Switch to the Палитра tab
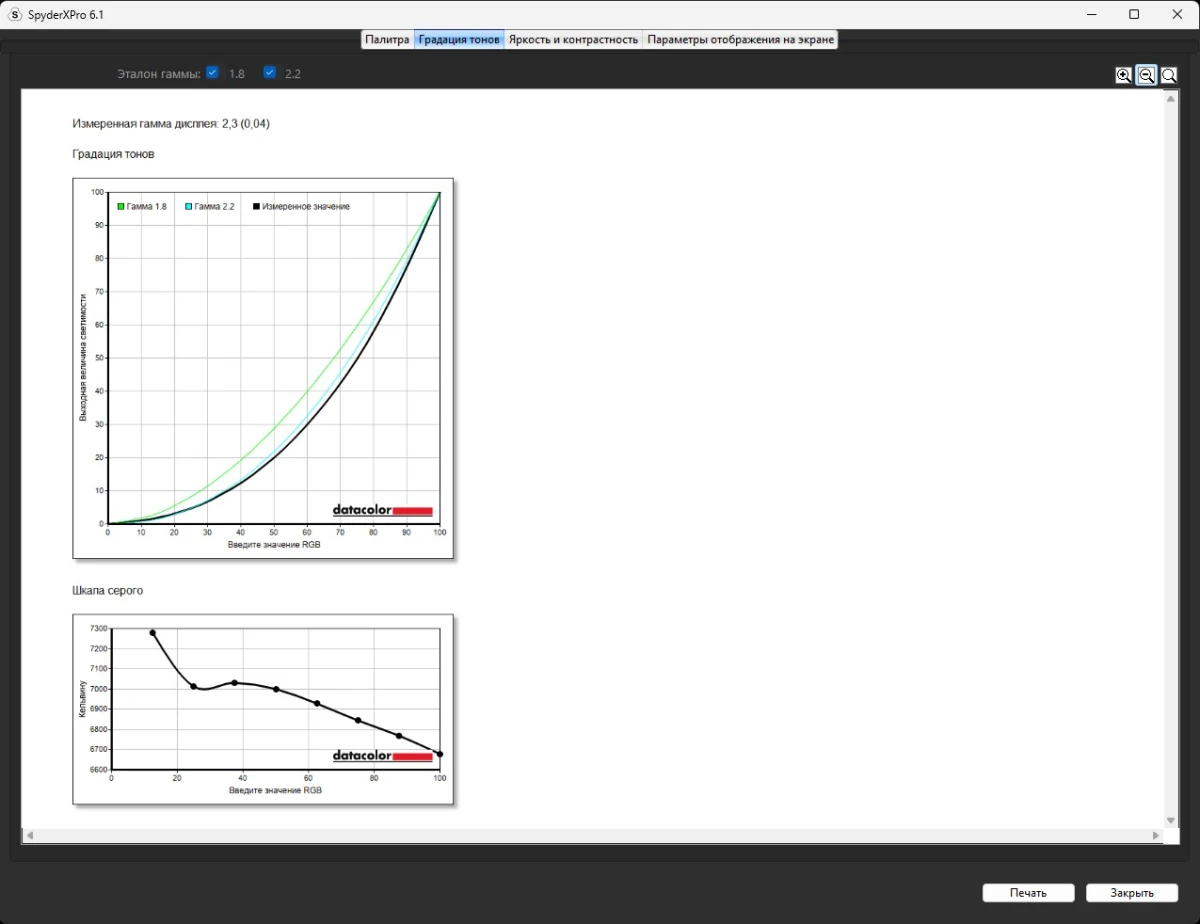 click(x=387, y=40)
